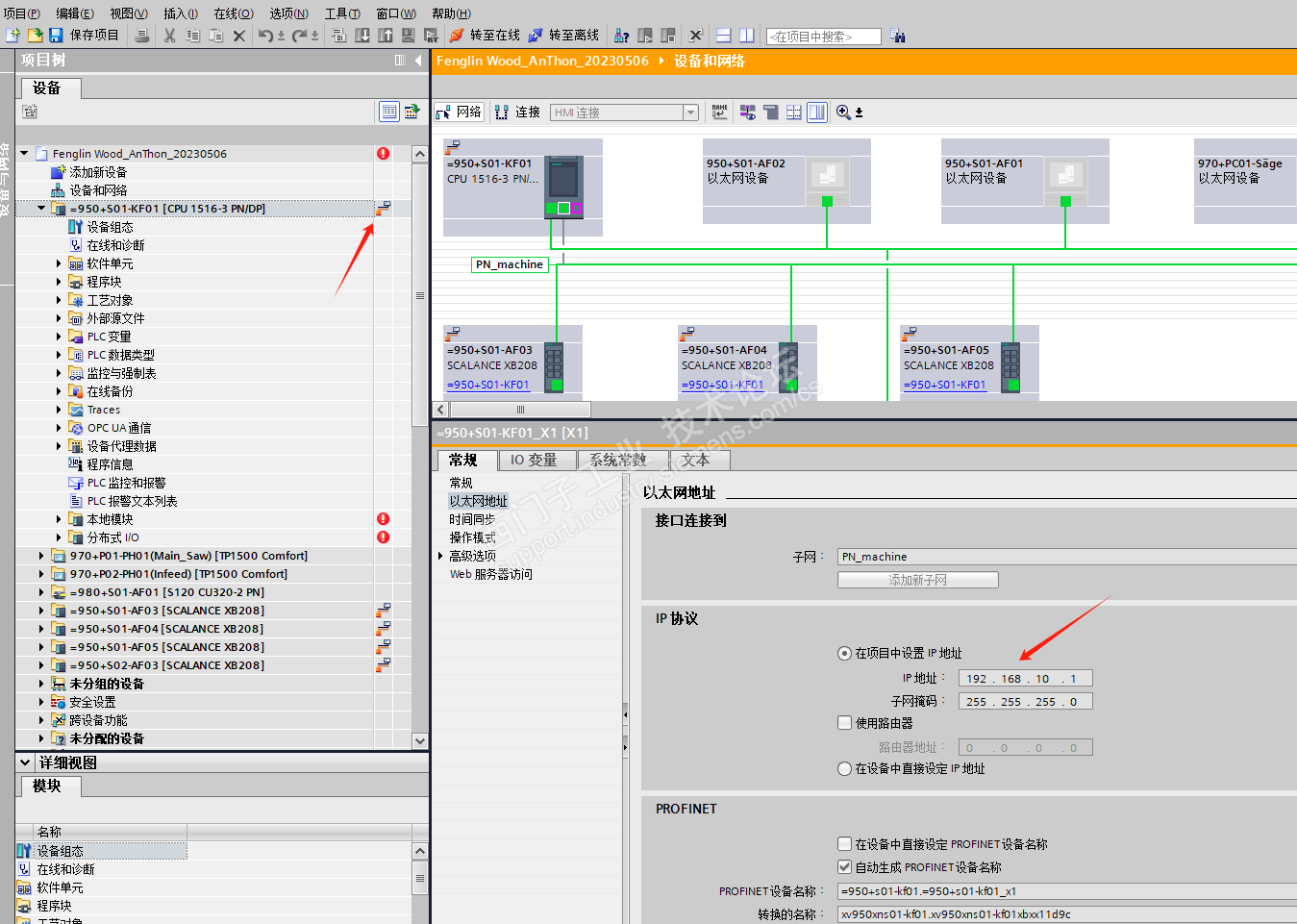Viewport: 1297px width, 924px height.
Task: Click the zoom magnifier icon in network view
Action: click(843, 112)
